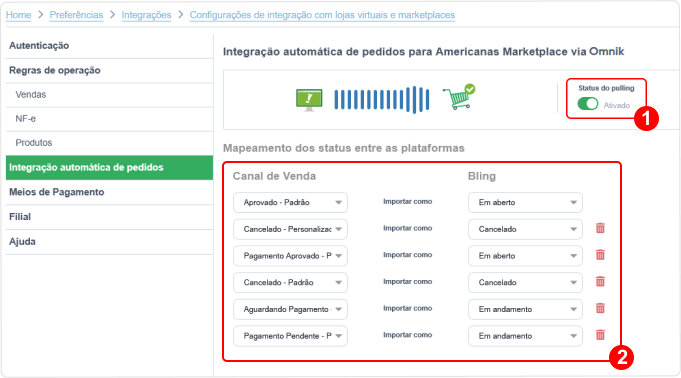Toggle the Status do pulling switch
Image resolution: width=681 pixels, height=378 pixels.
point(588,104)
